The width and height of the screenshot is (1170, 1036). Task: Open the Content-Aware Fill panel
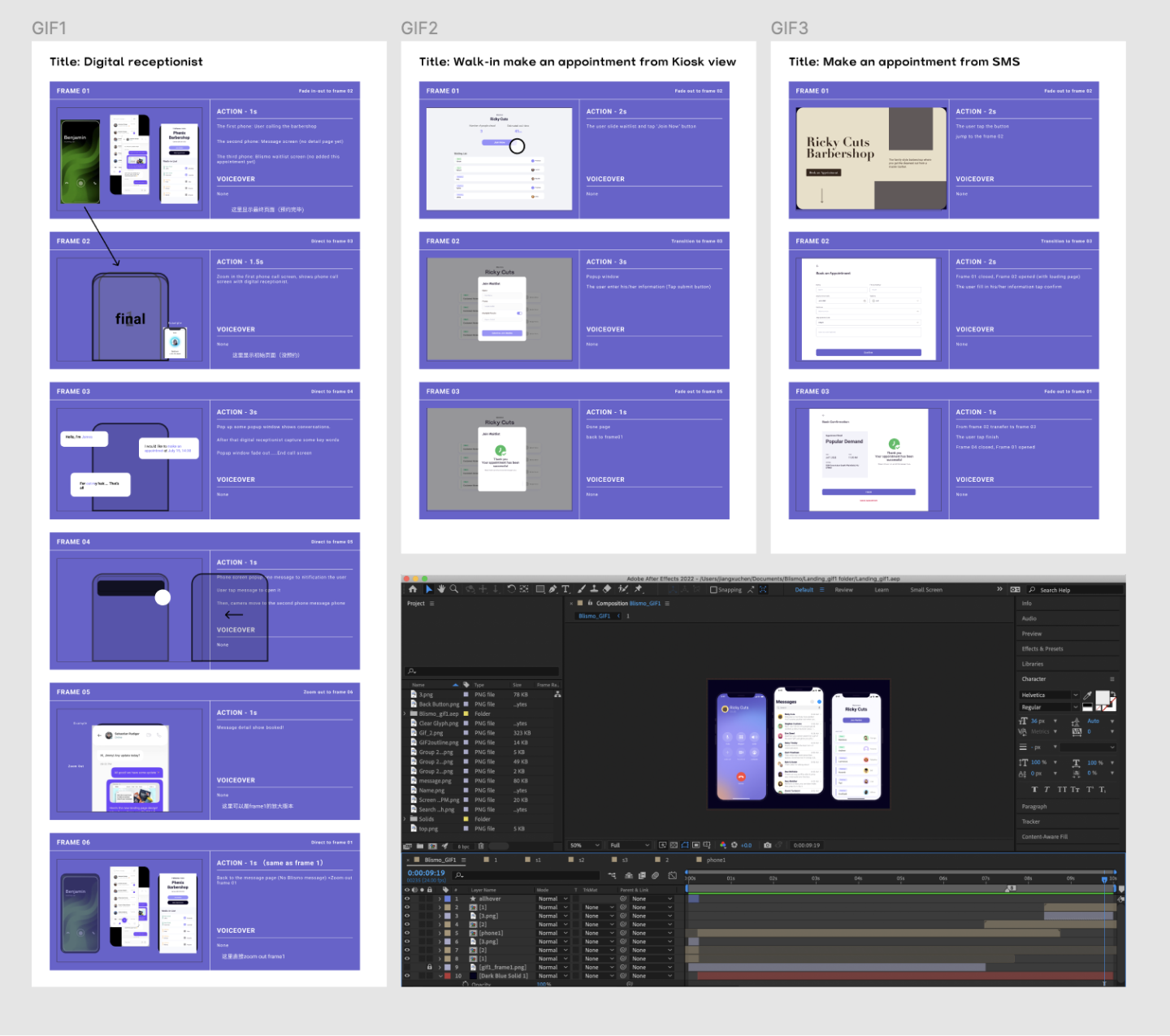point(1045,836)
